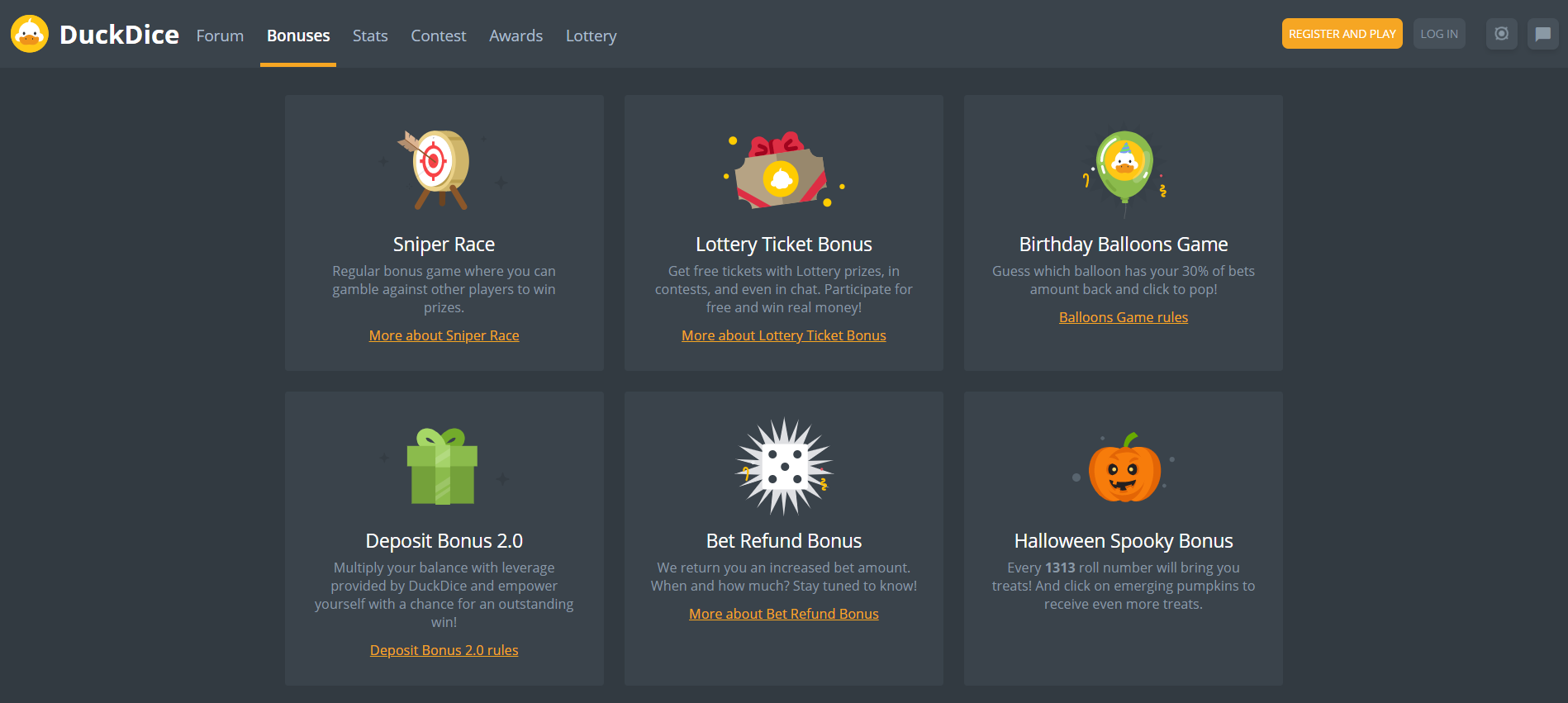The width and height of the screenshot is (1568, 703).
Task: Go to the Contest tab
Action: (439, 36)
